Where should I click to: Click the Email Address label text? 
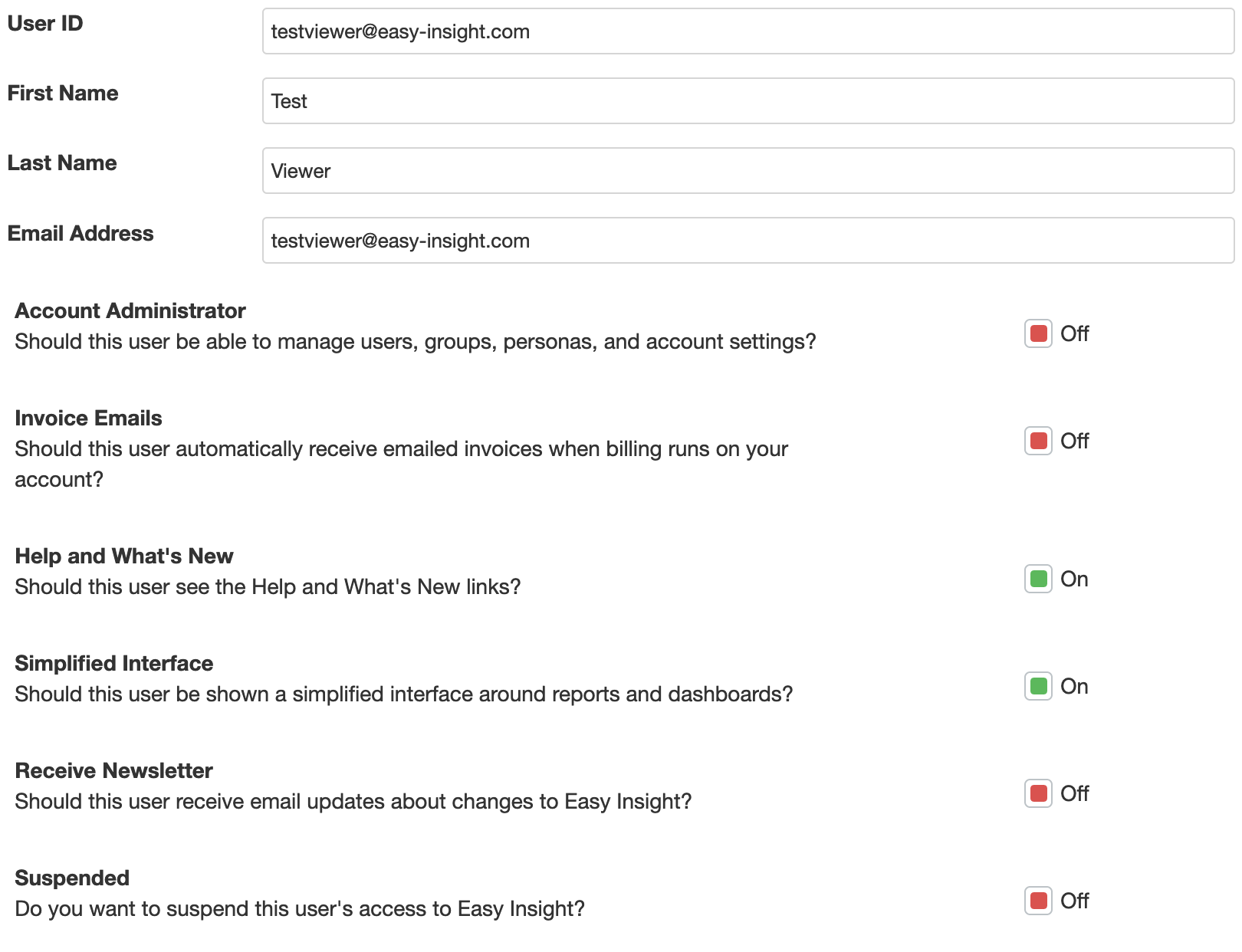(80, 234)
